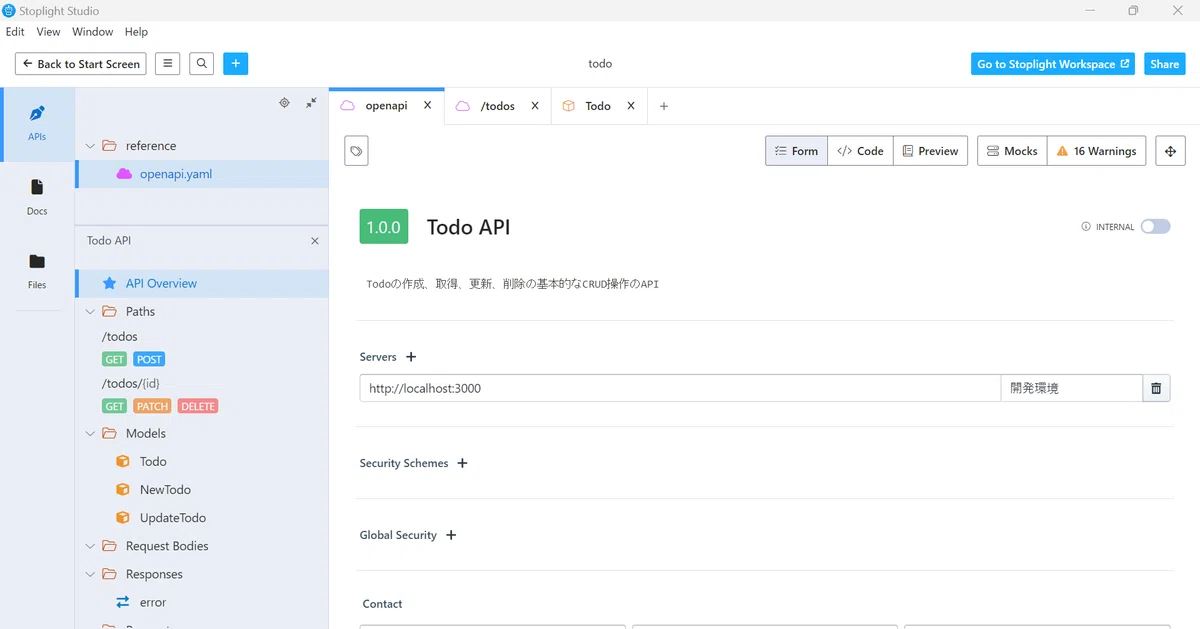
Task: Close the Todo model tab
Action: click(x=631, y=105)
